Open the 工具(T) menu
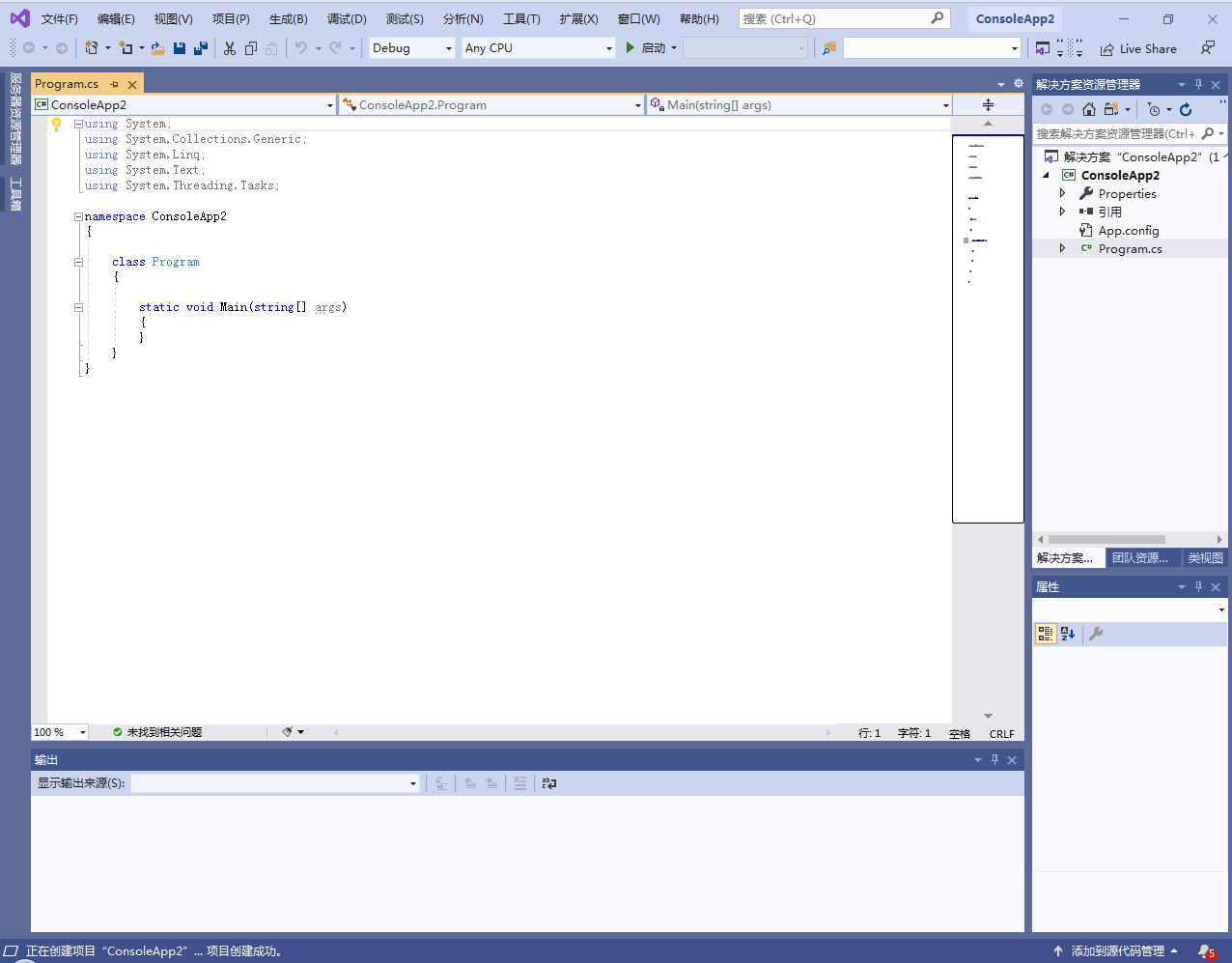The height and width of the screenshot is (963, 1232). pos(521,18)
